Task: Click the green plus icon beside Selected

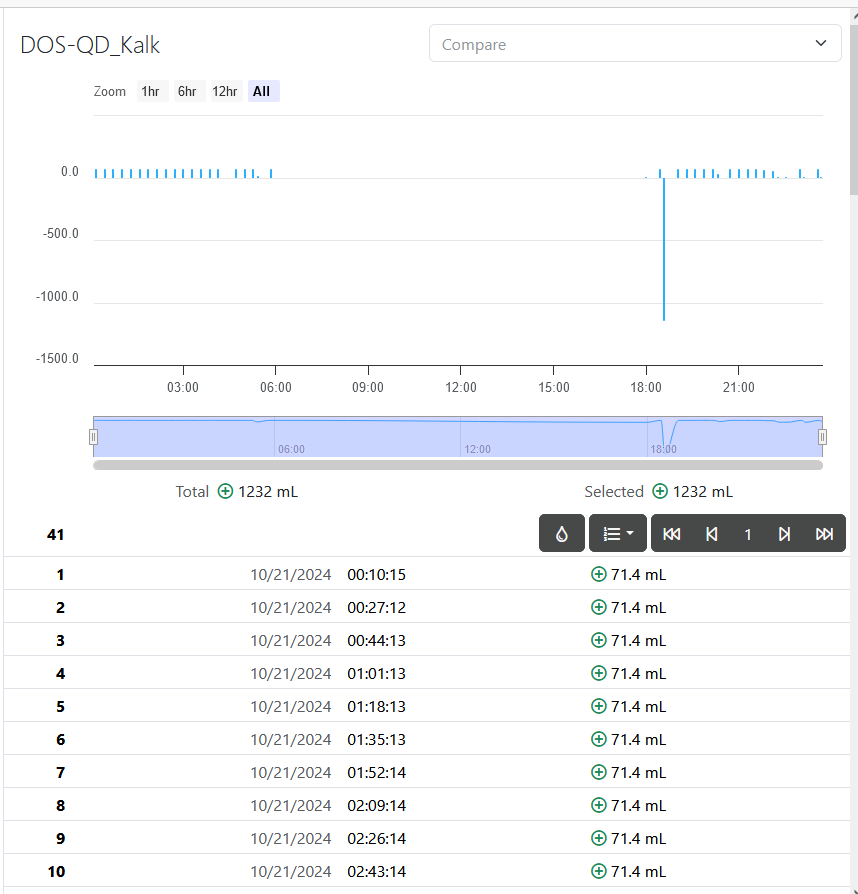Action: (660, 491)
